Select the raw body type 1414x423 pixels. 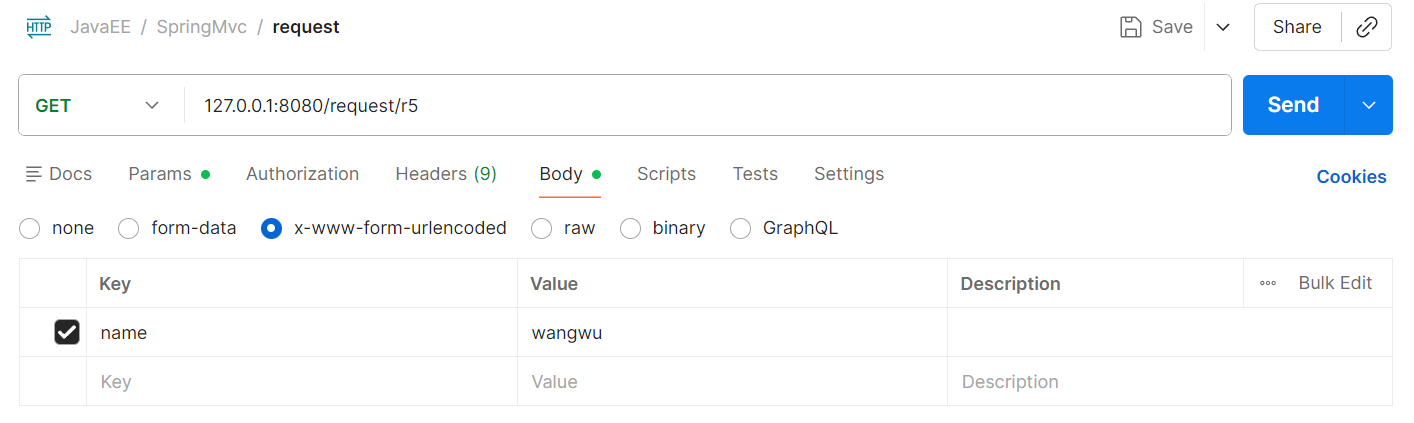click(541, 228)
